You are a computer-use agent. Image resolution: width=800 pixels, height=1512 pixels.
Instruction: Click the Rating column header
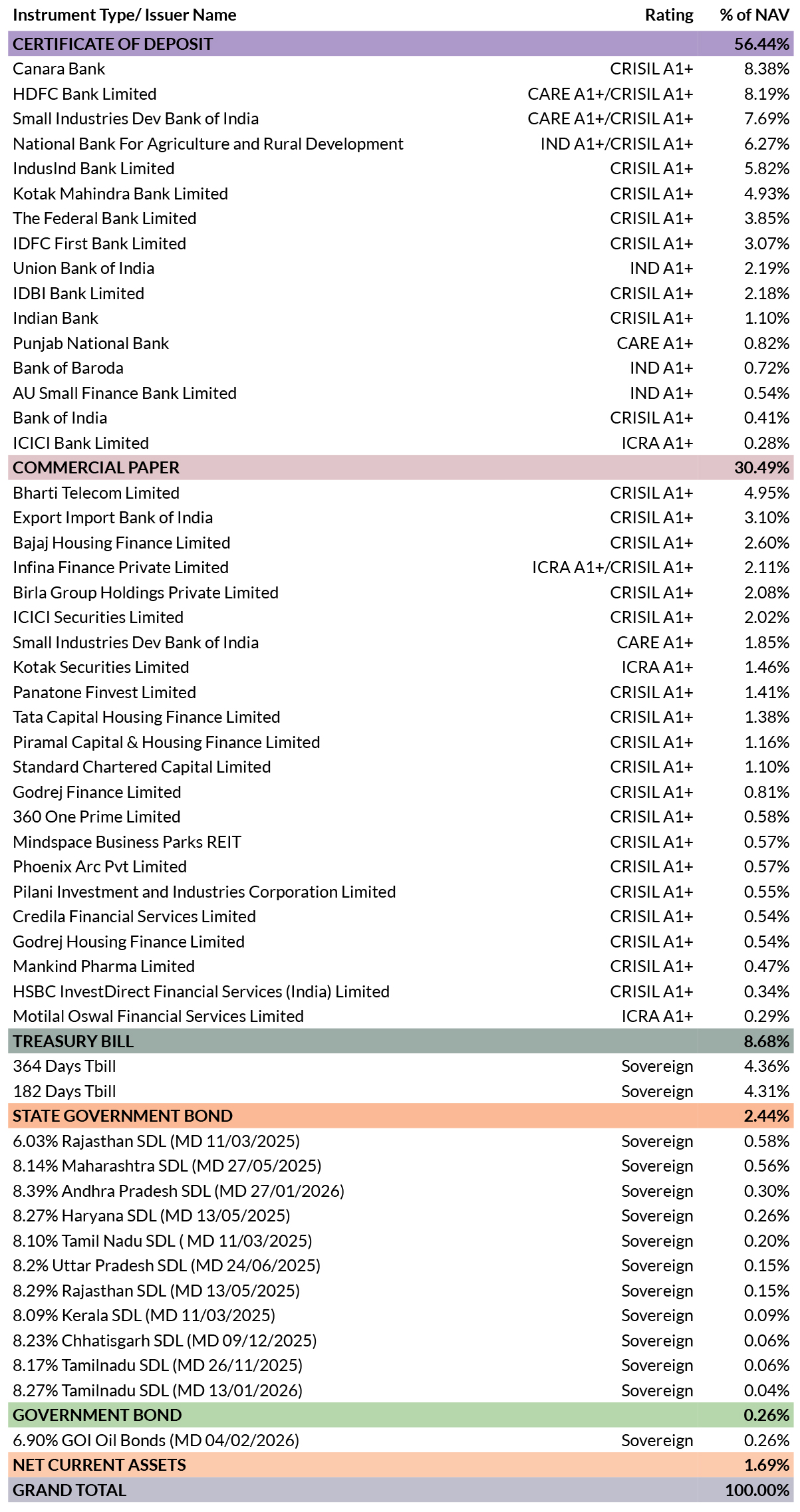coord(669,15)
